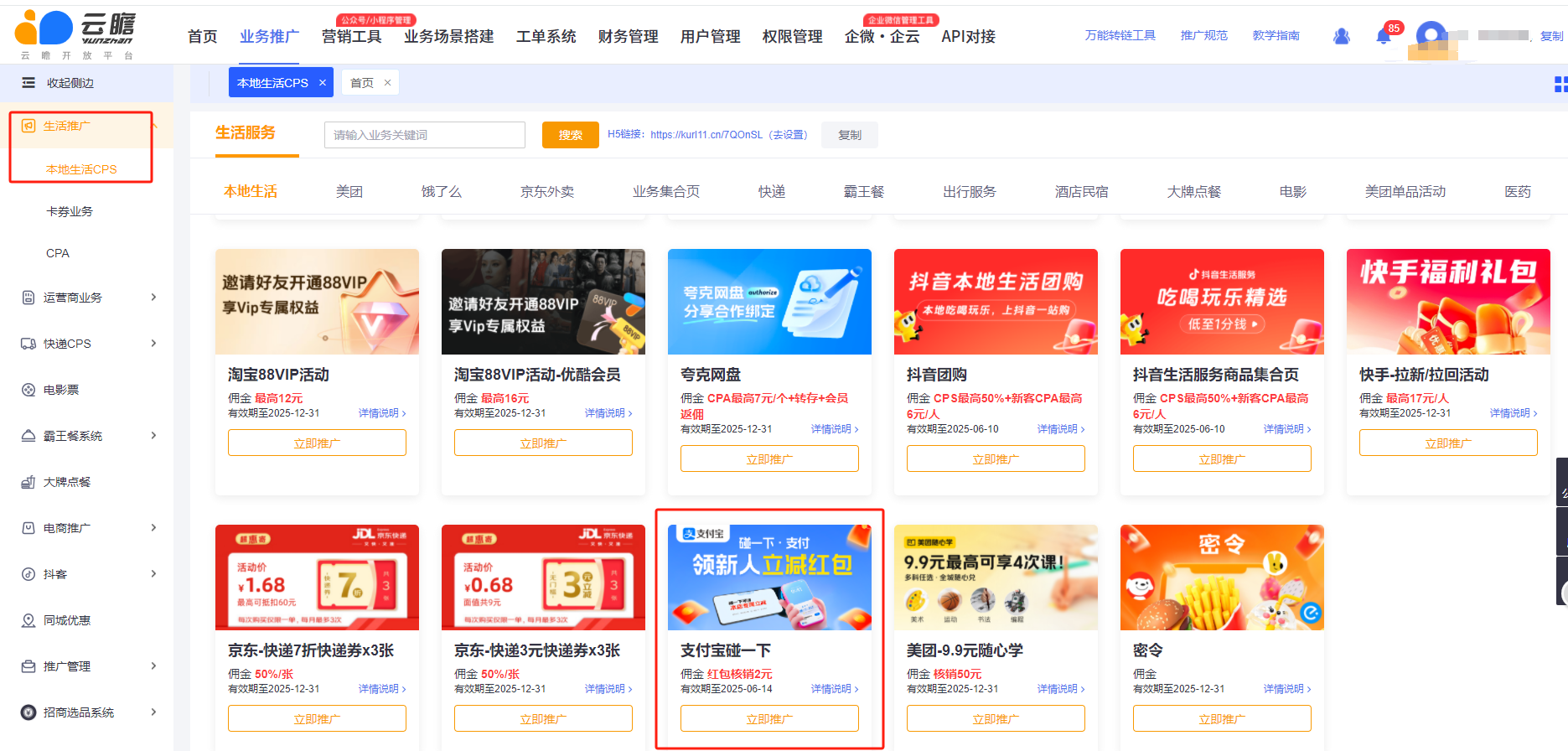Click the collapse sidebar hamburger icon
Viewport: 1568px width, 751px height.
[x=28, y=83]
